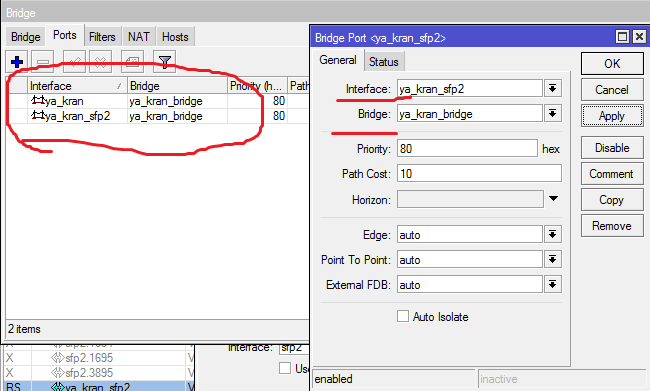Click the ya_kran_sfp2 port row icon

[38, 115]
